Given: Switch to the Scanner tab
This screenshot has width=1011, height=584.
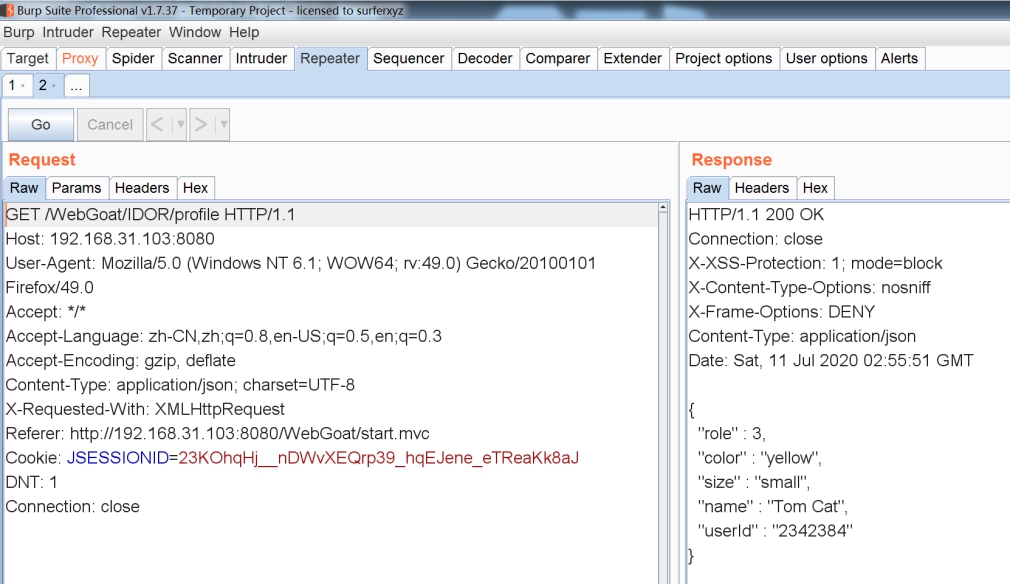Looking at the screenshot, I should point(195,59).
